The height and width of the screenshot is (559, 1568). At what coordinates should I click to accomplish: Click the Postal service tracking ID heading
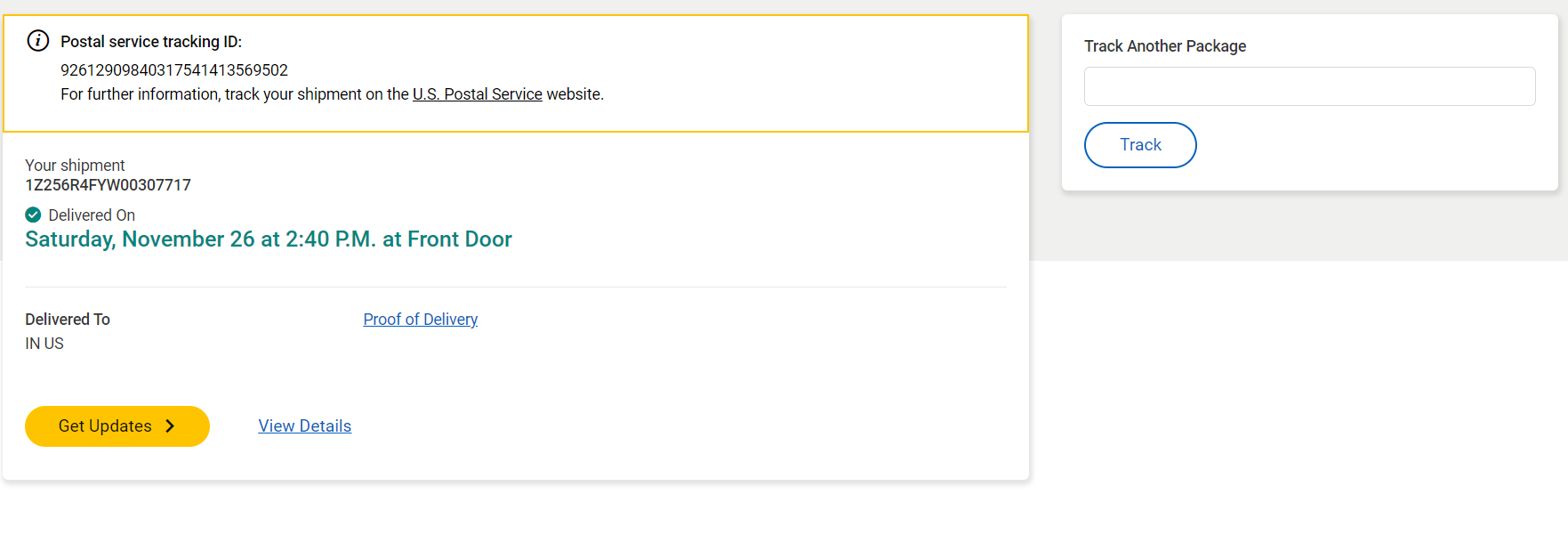pyautogui.click(x=151, y=42)
